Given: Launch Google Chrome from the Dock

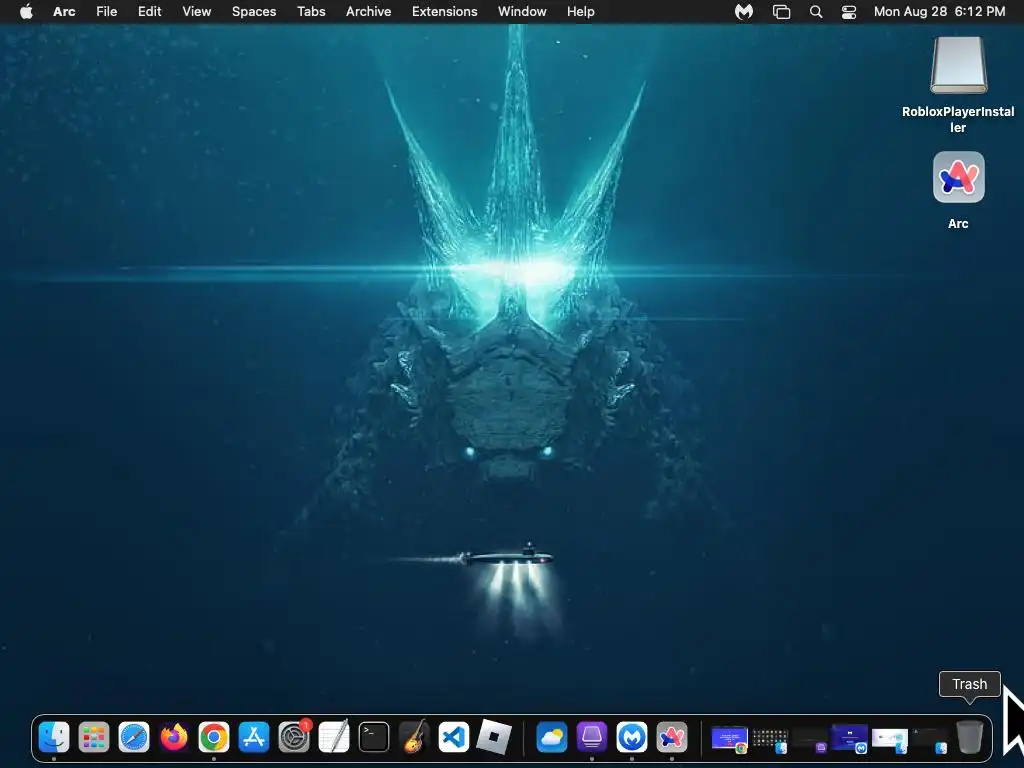Looking at the screenshot, I should point(214,737).
